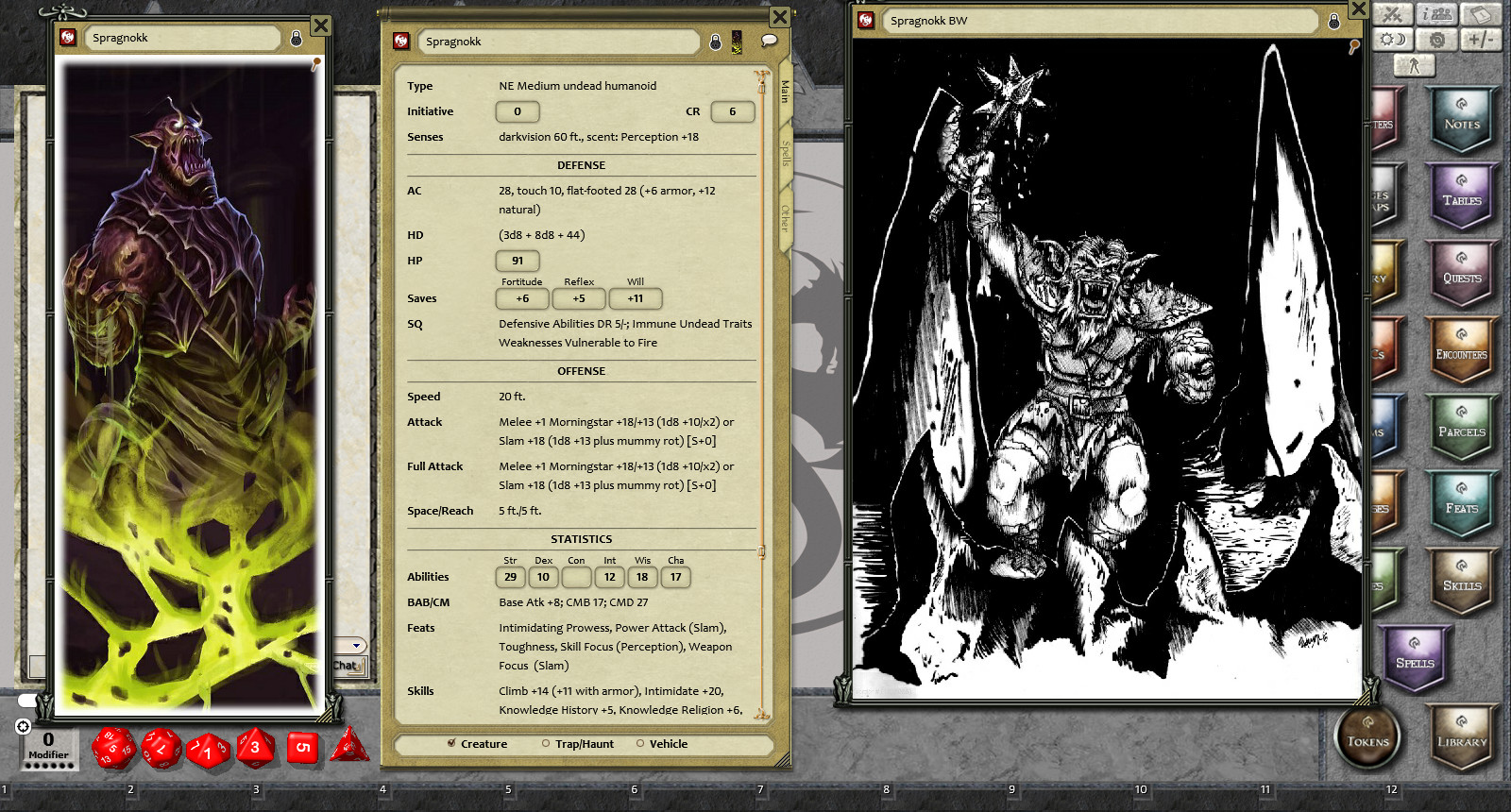Switch to the Spells tab
Viewport: 1511px width, 812px height.
point(785,153)
